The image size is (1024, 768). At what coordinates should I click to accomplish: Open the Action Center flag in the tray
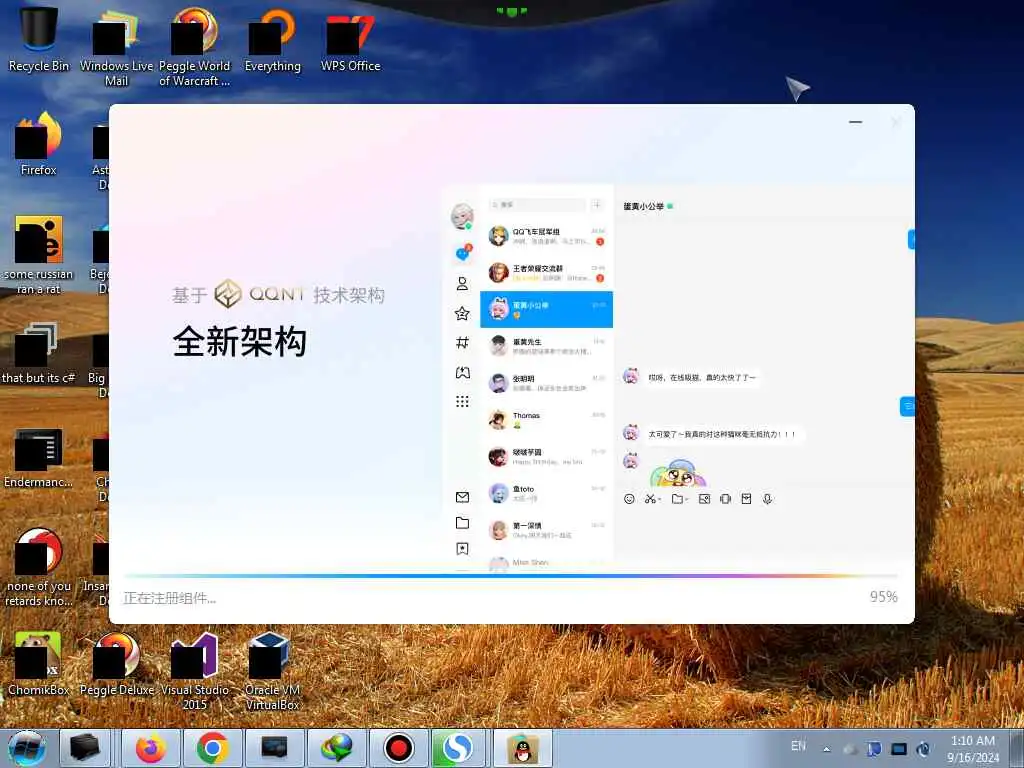(874, 749)
